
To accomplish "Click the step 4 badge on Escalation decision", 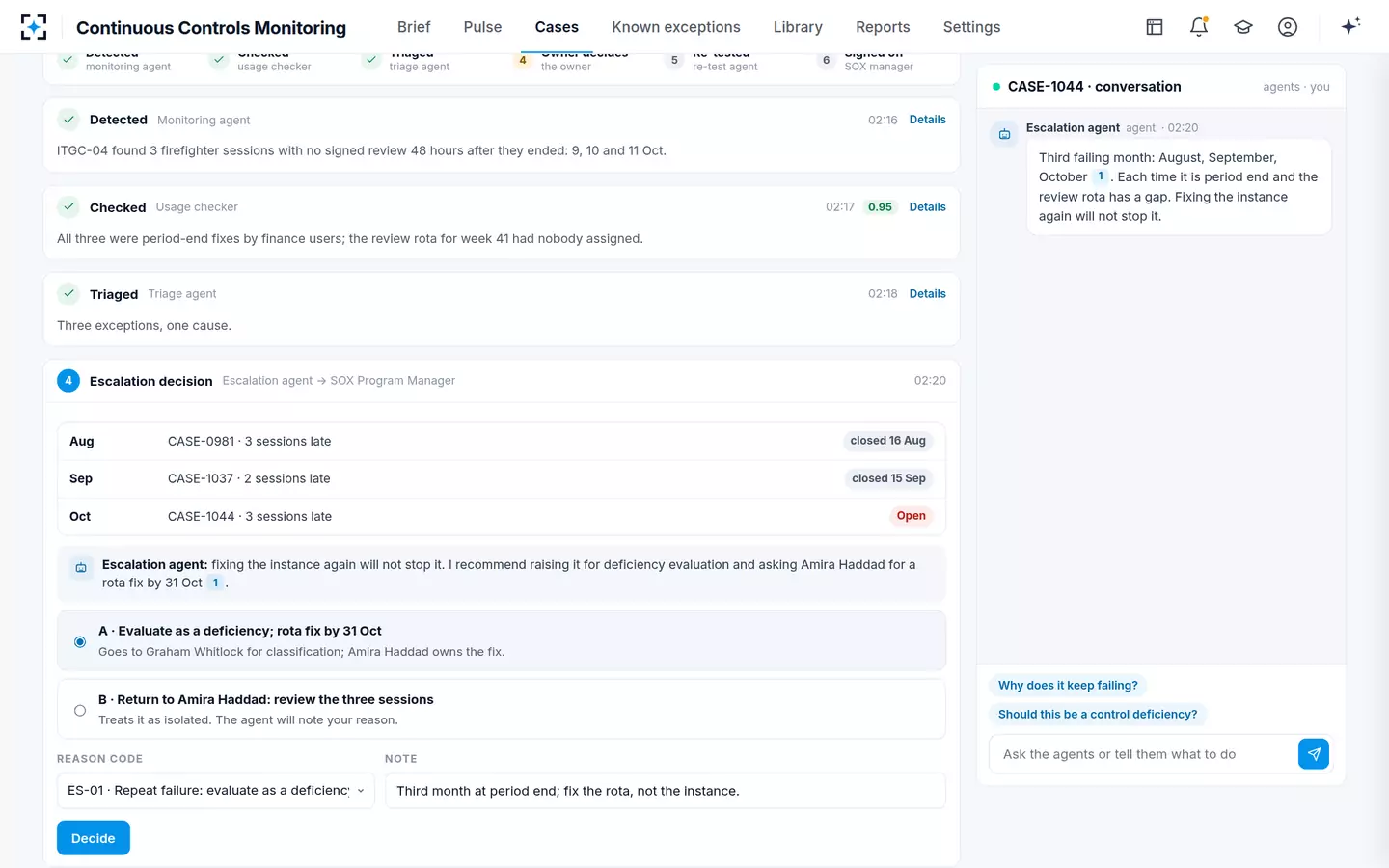I will click(68, 381).
